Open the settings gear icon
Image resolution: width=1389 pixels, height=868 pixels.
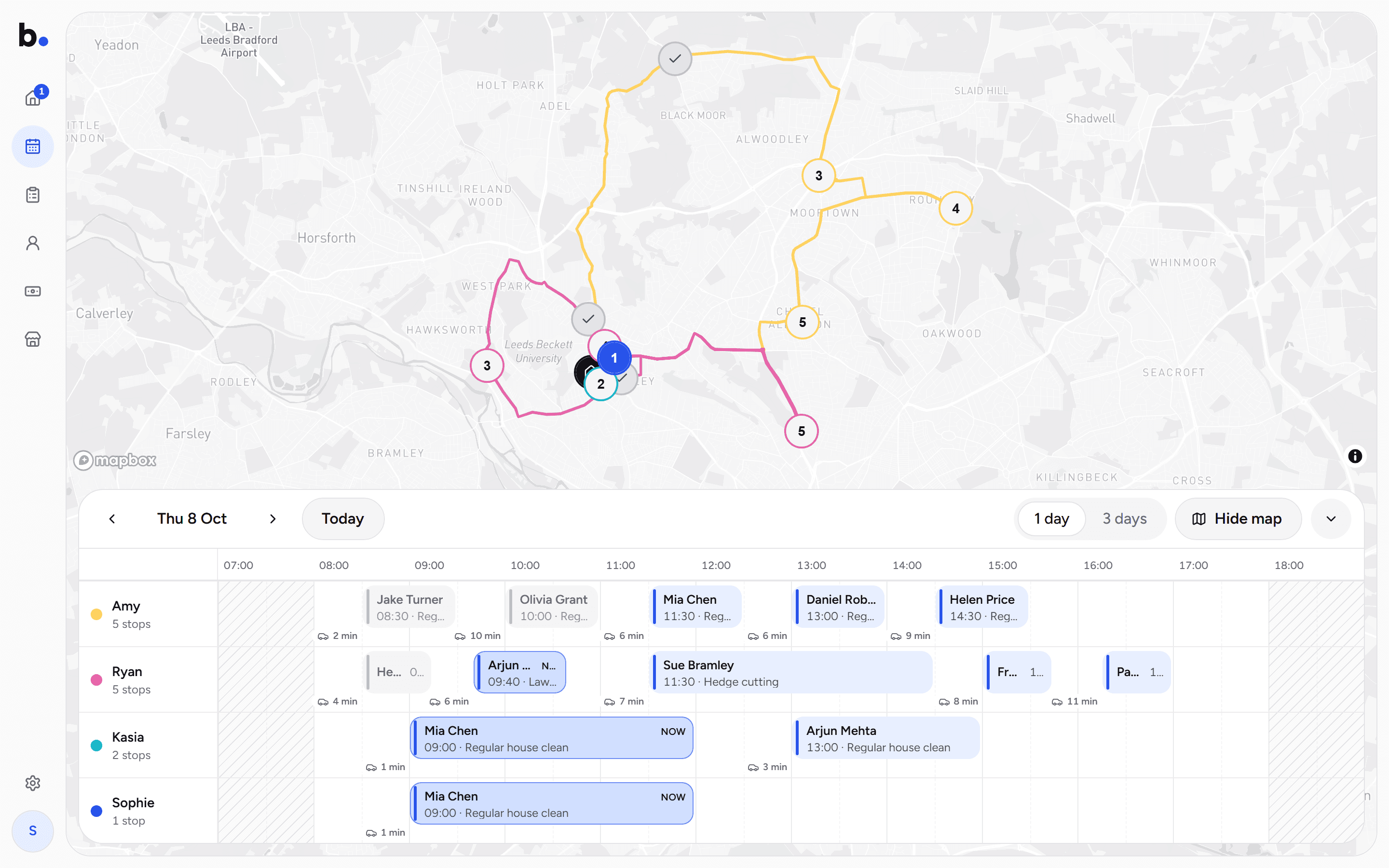click(x=33, y=783)
